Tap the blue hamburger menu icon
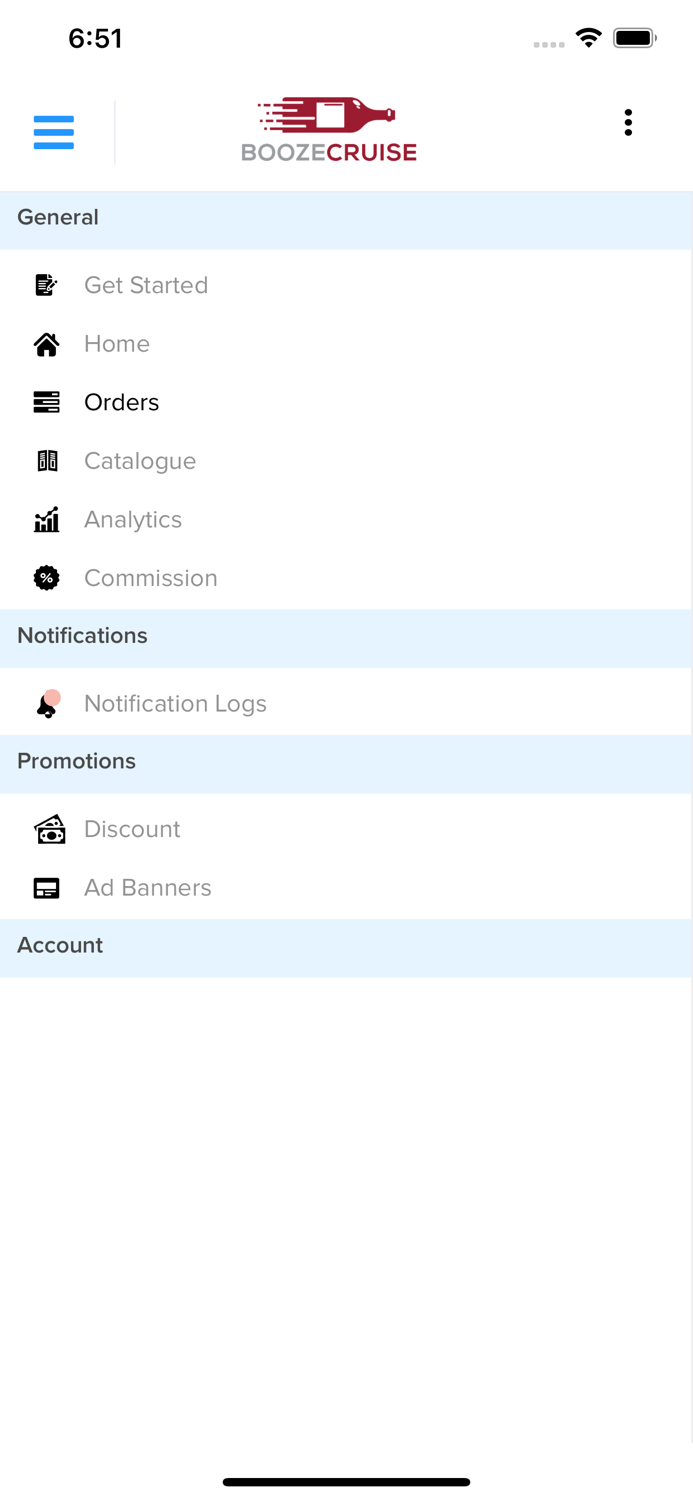693x1500 pixels. [54, 132]
